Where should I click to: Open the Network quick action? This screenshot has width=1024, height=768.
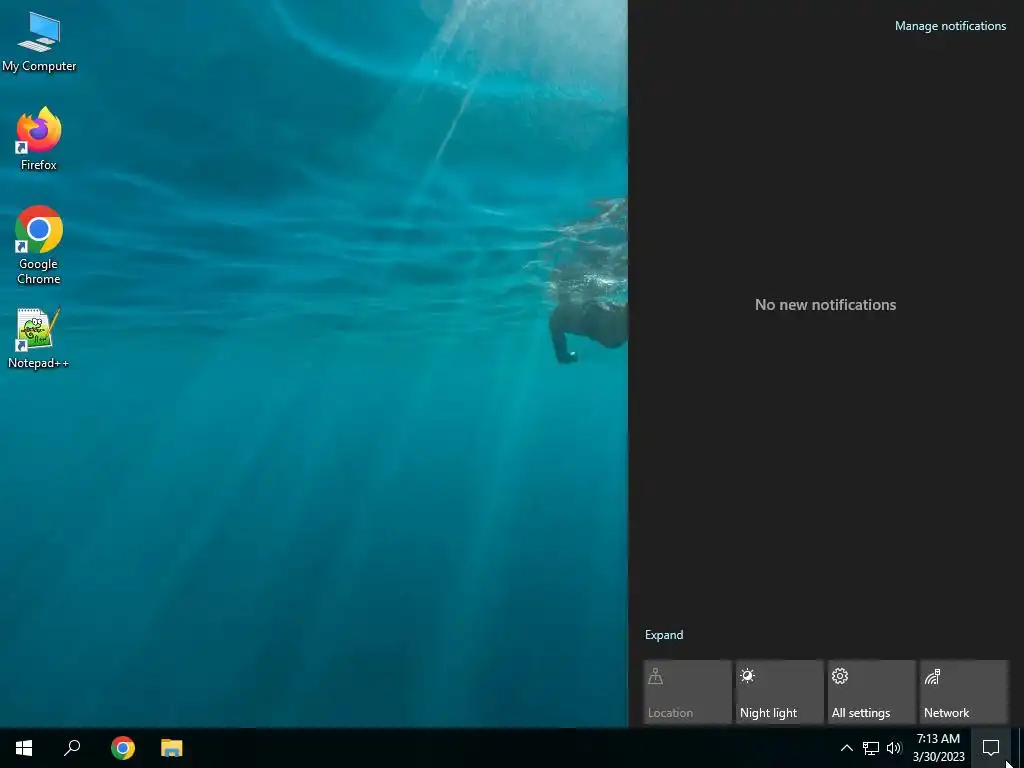pos(963,692)
